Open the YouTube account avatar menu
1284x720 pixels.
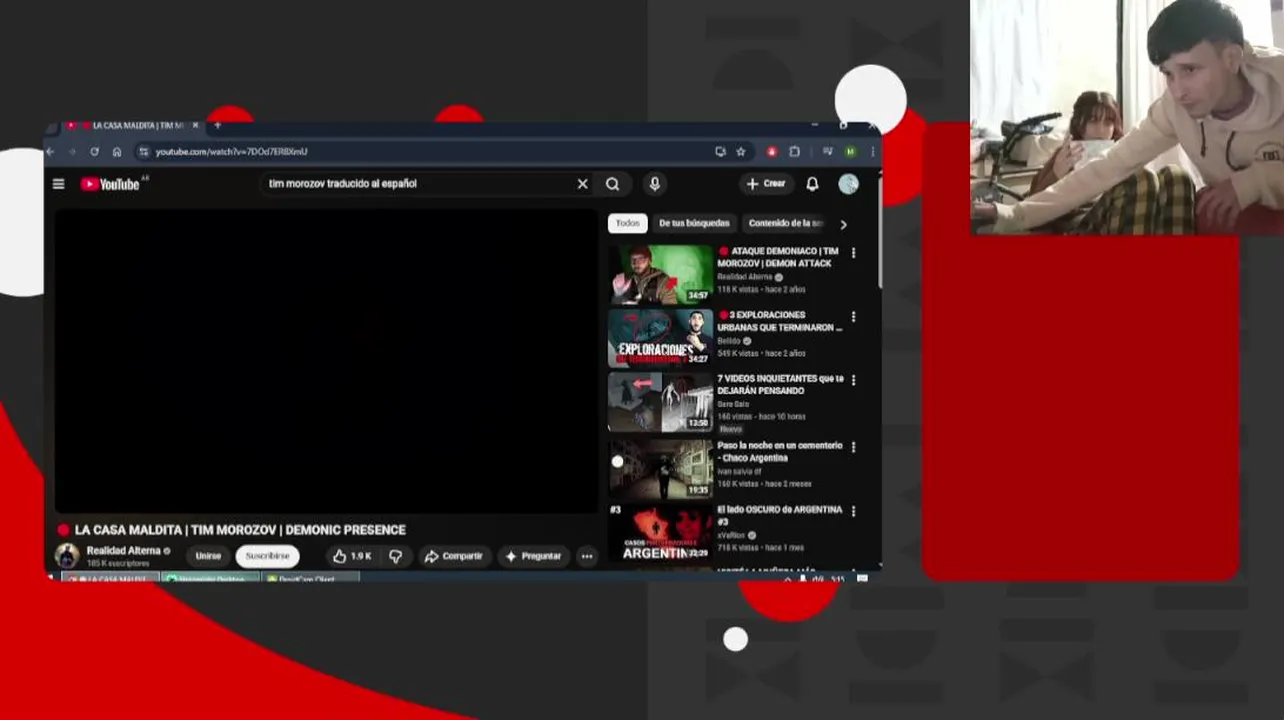[x=848, y=184]
